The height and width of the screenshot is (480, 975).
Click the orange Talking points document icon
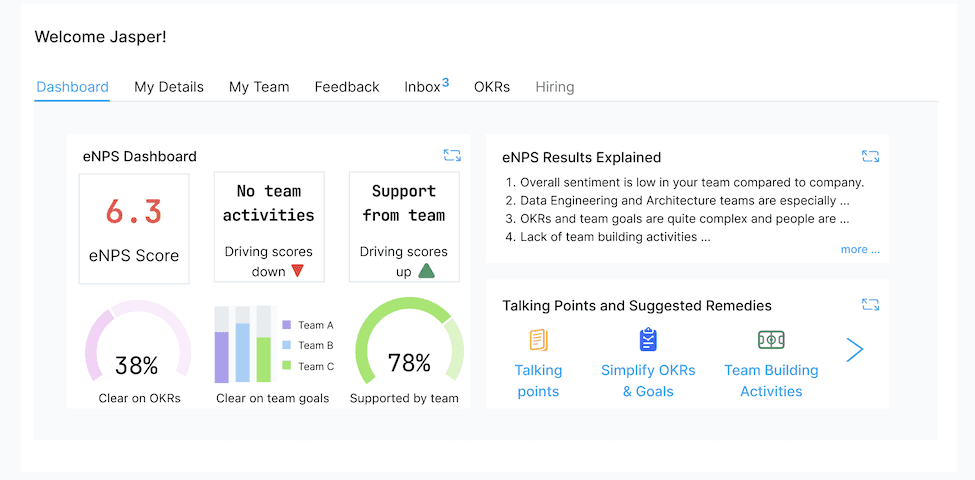click(538, 340)
